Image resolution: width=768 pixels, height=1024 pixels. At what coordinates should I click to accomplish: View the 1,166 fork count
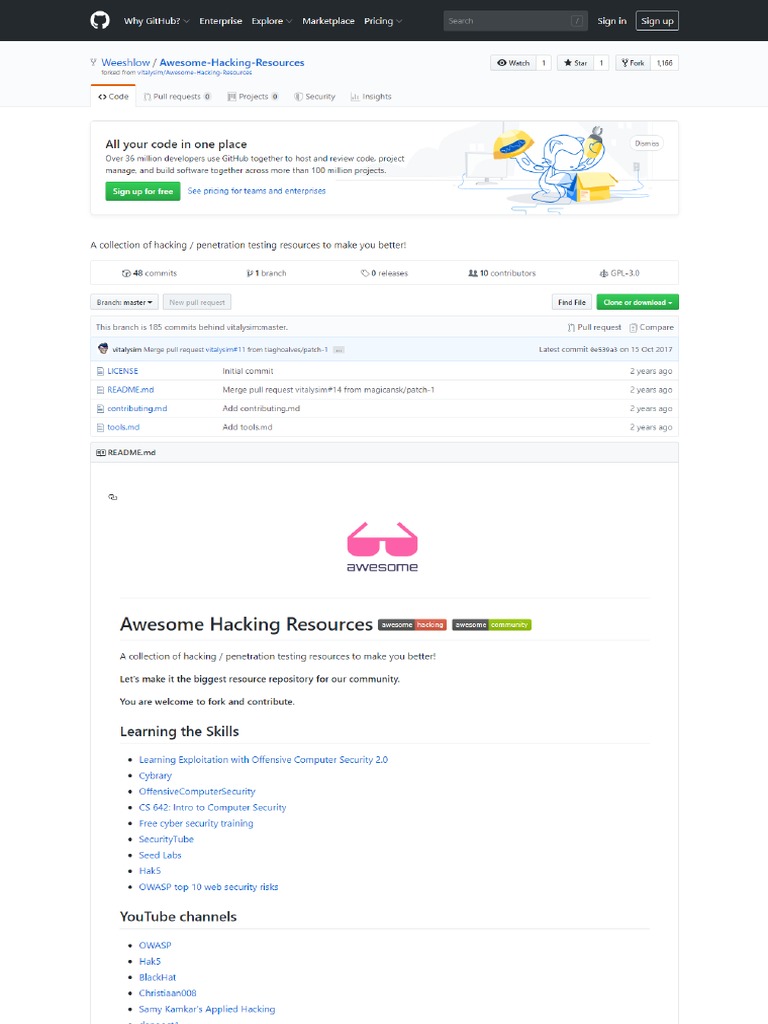(x=664, y=63)
